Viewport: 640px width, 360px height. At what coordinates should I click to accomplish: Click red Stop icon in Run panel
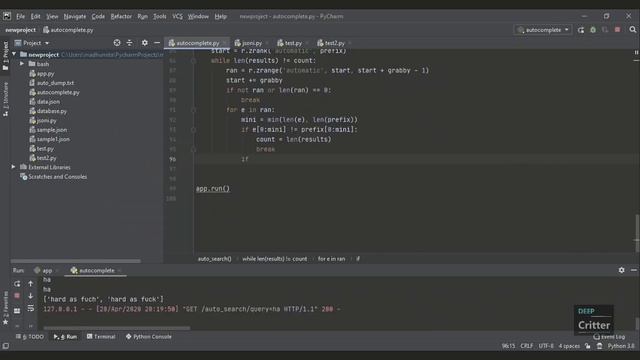click(17, 296)
